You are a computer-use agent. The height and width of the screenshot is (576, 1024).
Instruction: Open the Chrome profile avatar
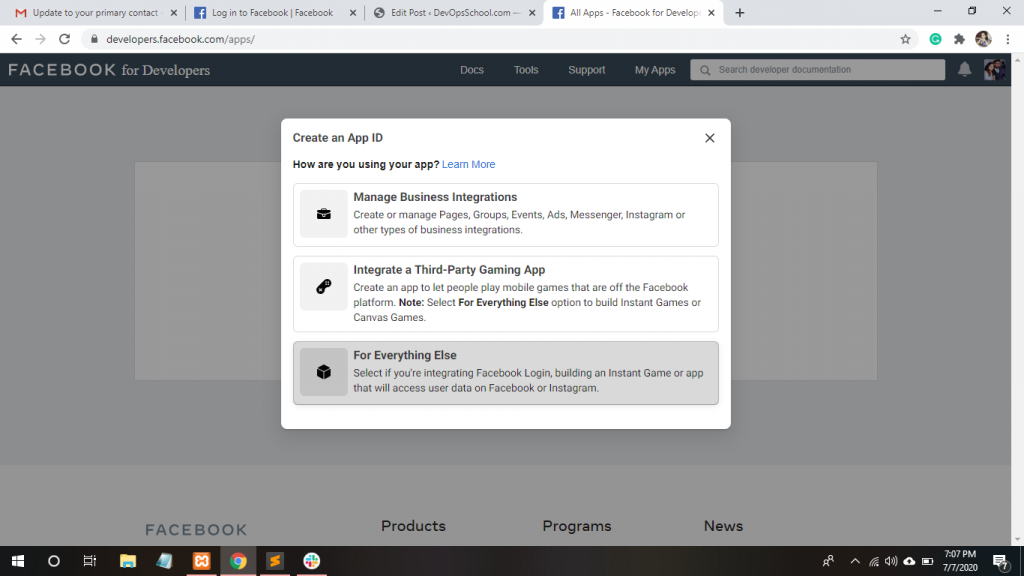983,39
